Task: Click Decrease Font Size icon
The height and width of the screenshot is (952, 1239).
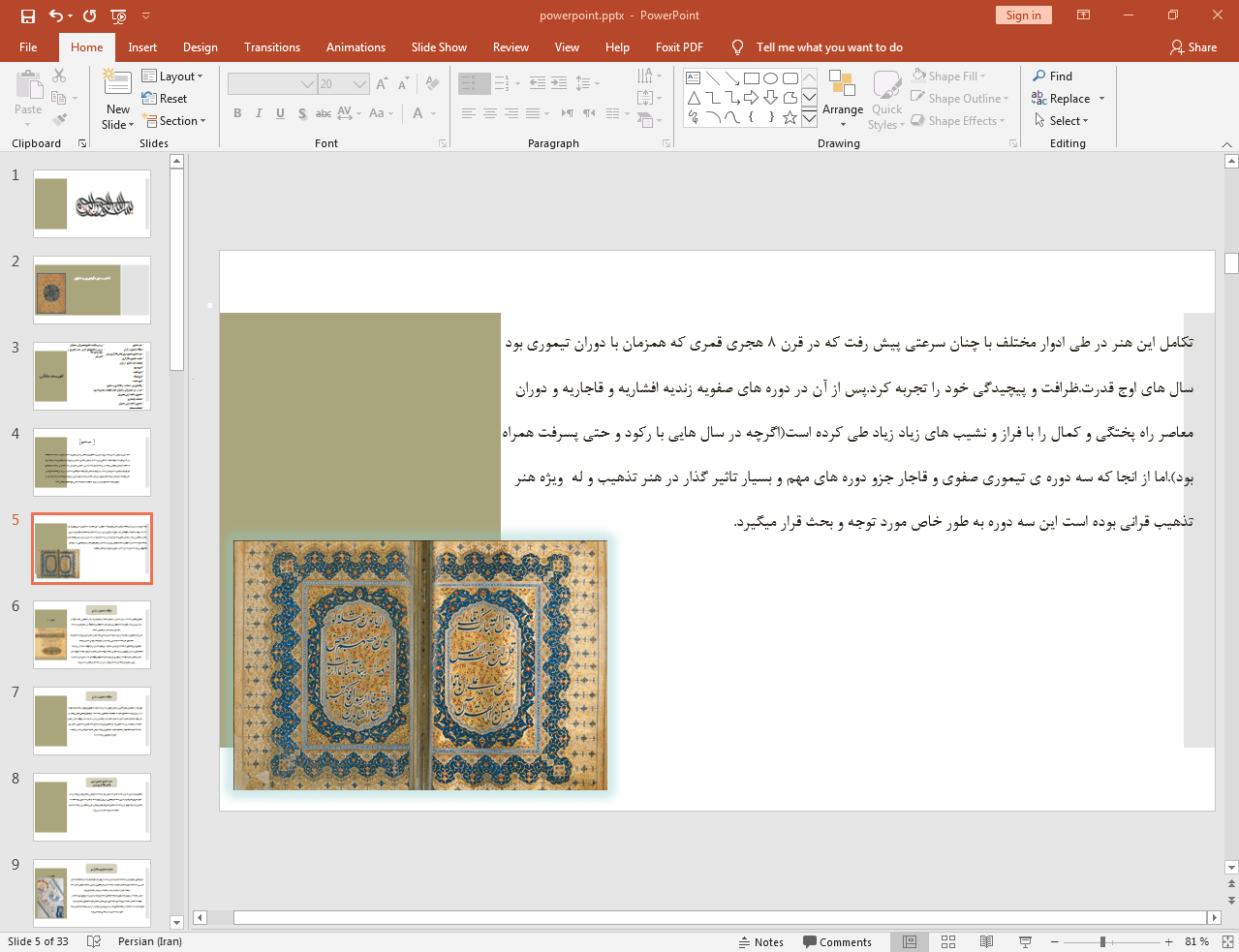Action: coord(403,84)
